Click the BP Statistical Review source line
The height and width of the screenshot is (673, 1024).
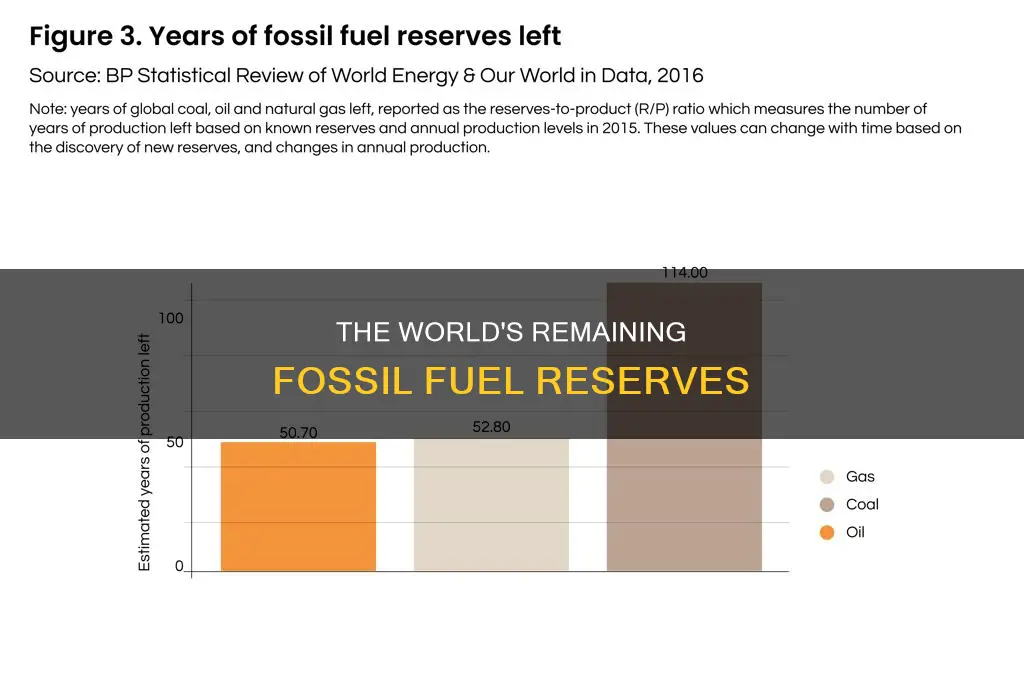[x=366, y=76]
